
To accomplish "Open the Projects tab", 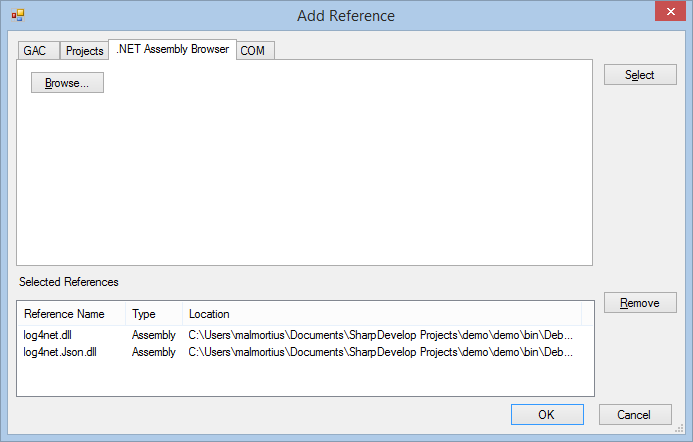I will coord(85,51).
